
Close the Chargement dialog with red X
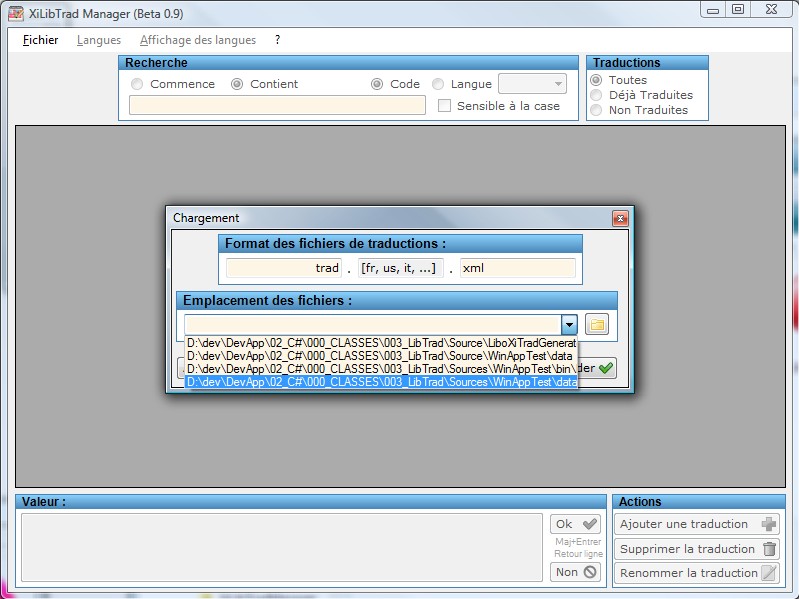point(620,219)
